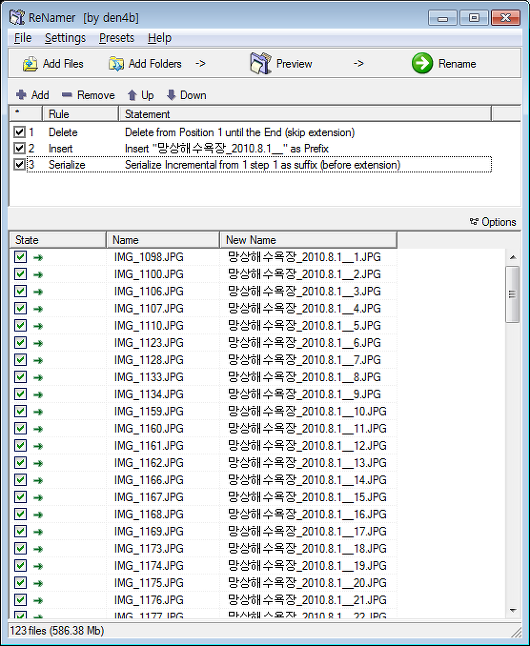Select the Delete from Position 1 statement
The image size is (530, 646).
click(x=240, y=132)
